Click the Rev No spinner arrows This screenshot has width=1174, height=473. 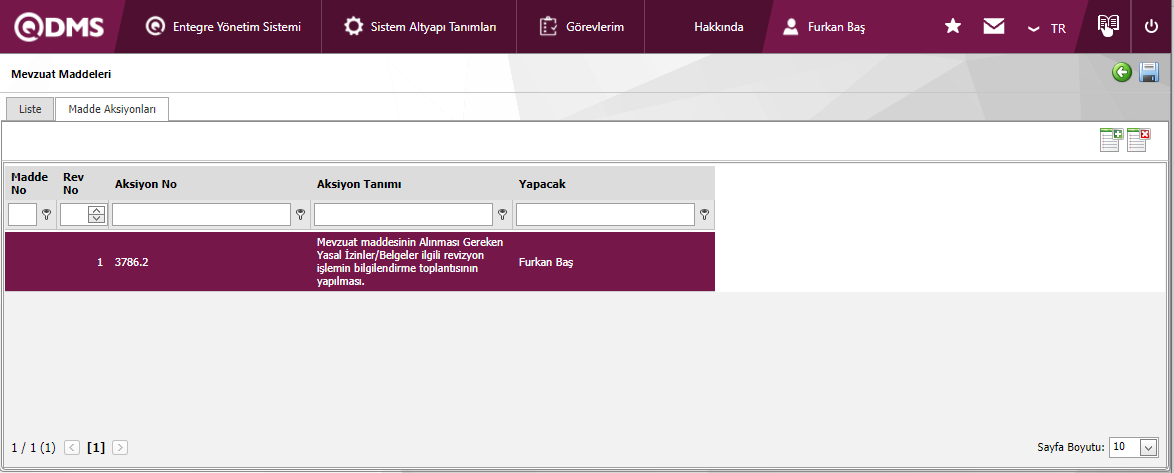tap(96, 214)
